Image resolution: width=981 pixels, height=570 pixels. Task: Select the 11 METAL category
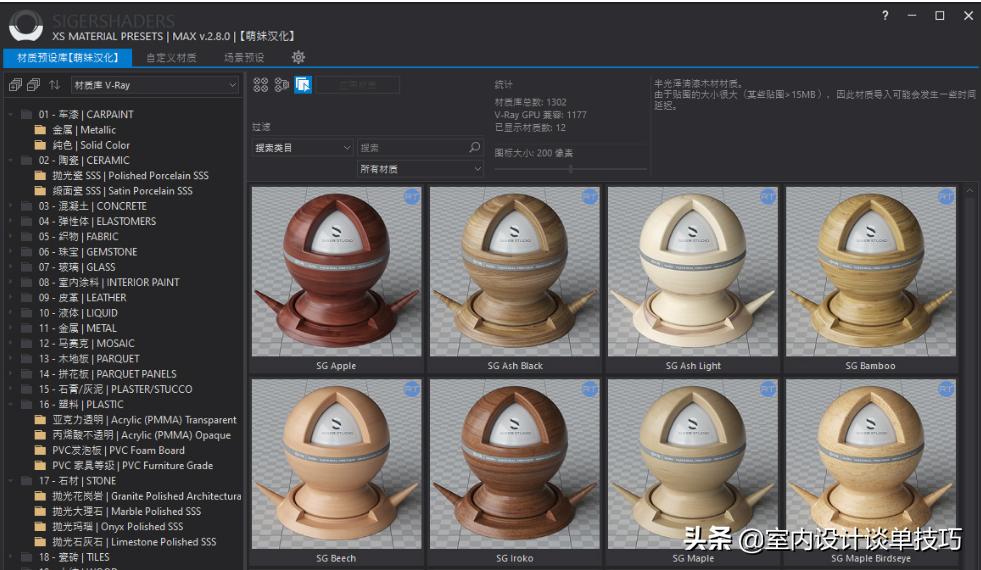click(x=78, y=328)
